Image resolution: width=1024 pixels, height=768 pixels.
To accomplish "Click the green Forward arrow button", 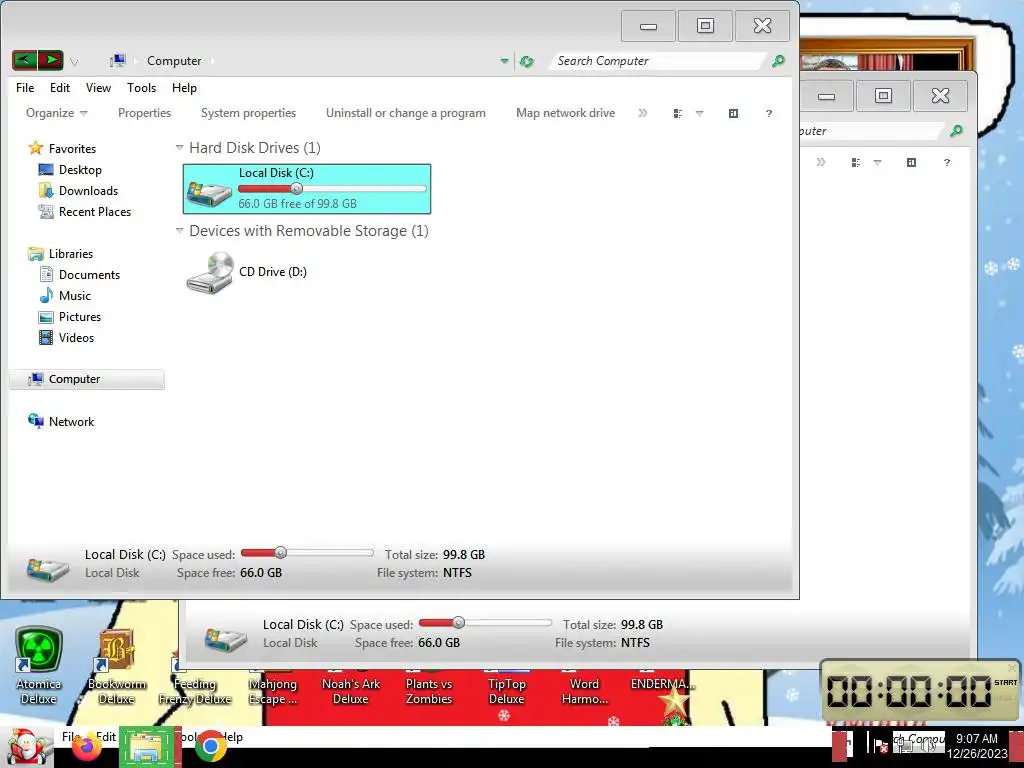I will 51,61.
